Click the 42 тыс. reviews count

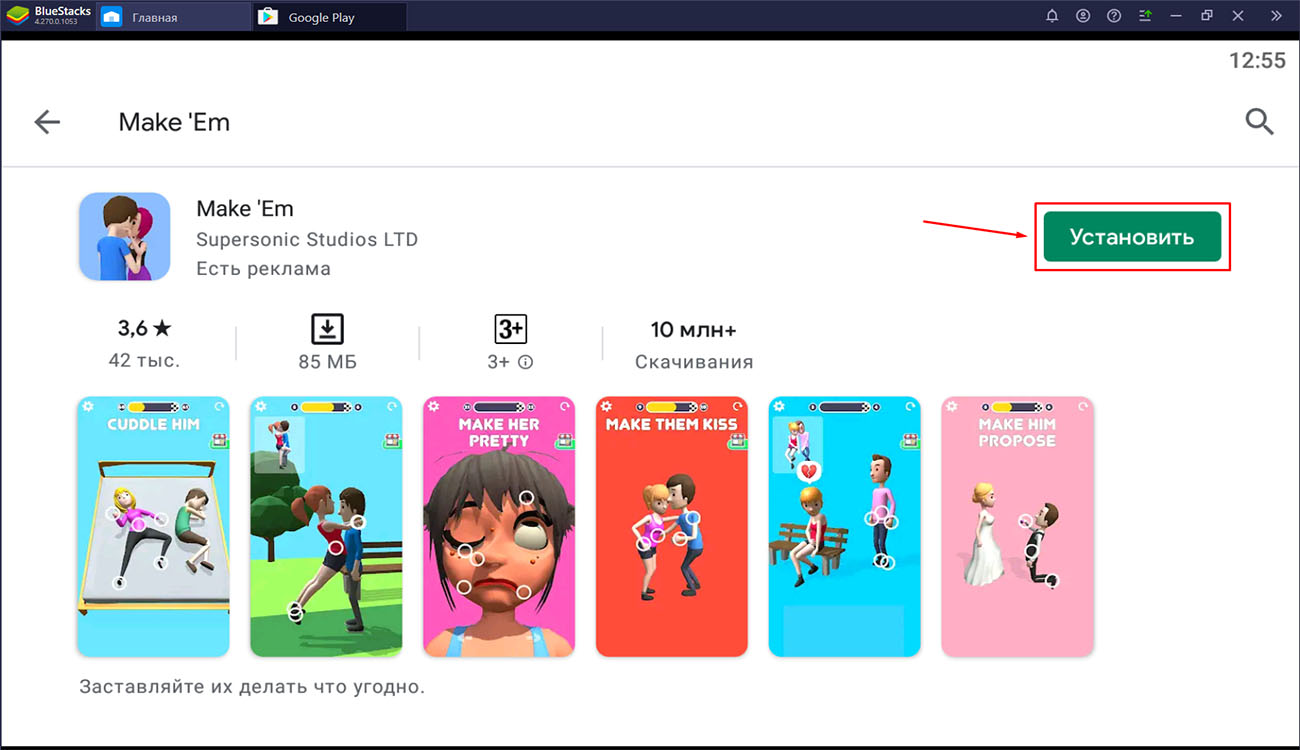pos(144,360)
